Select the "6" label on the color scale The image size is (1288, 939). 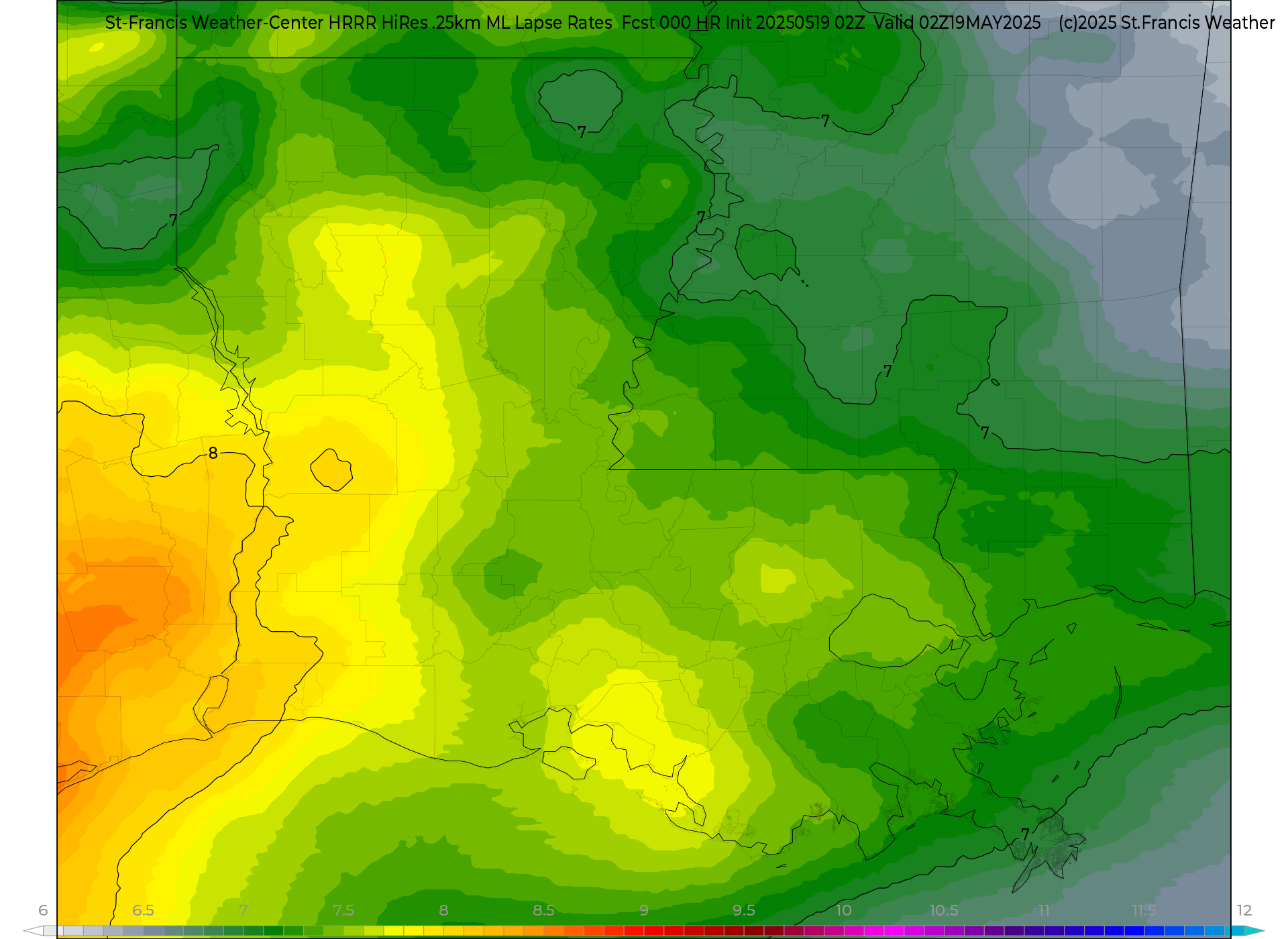[x=43, y=910]
